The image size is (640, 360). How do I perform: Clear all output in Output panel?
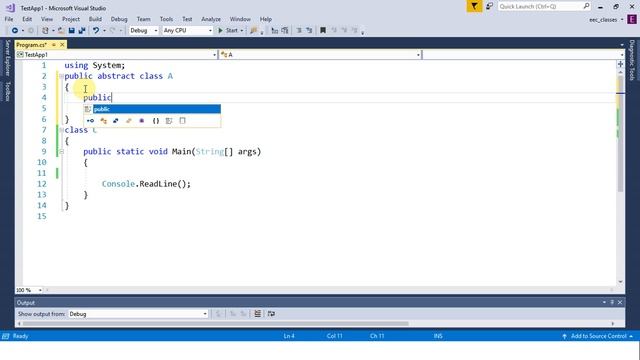258,314
